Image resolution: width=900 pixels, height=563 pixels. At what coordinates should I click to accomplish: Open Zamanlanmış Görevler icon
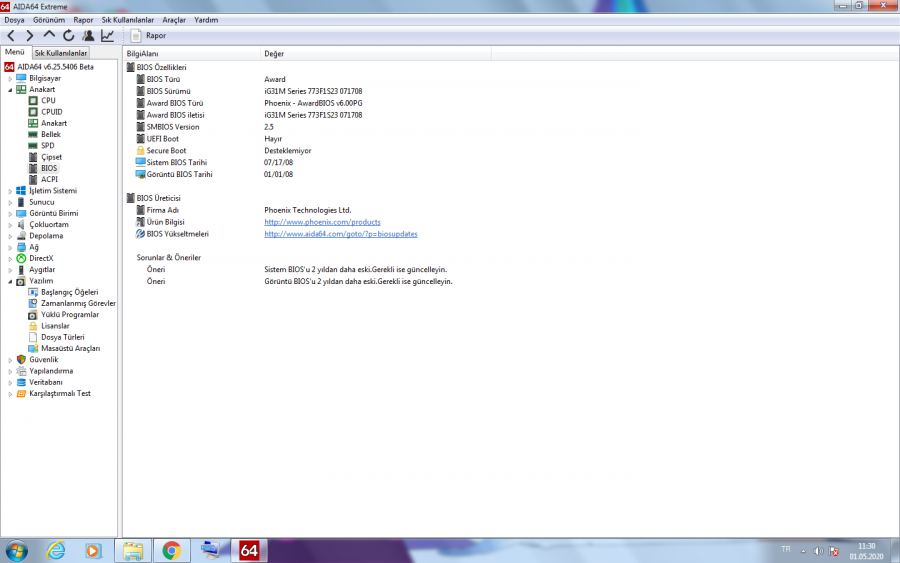click(33, 303)
